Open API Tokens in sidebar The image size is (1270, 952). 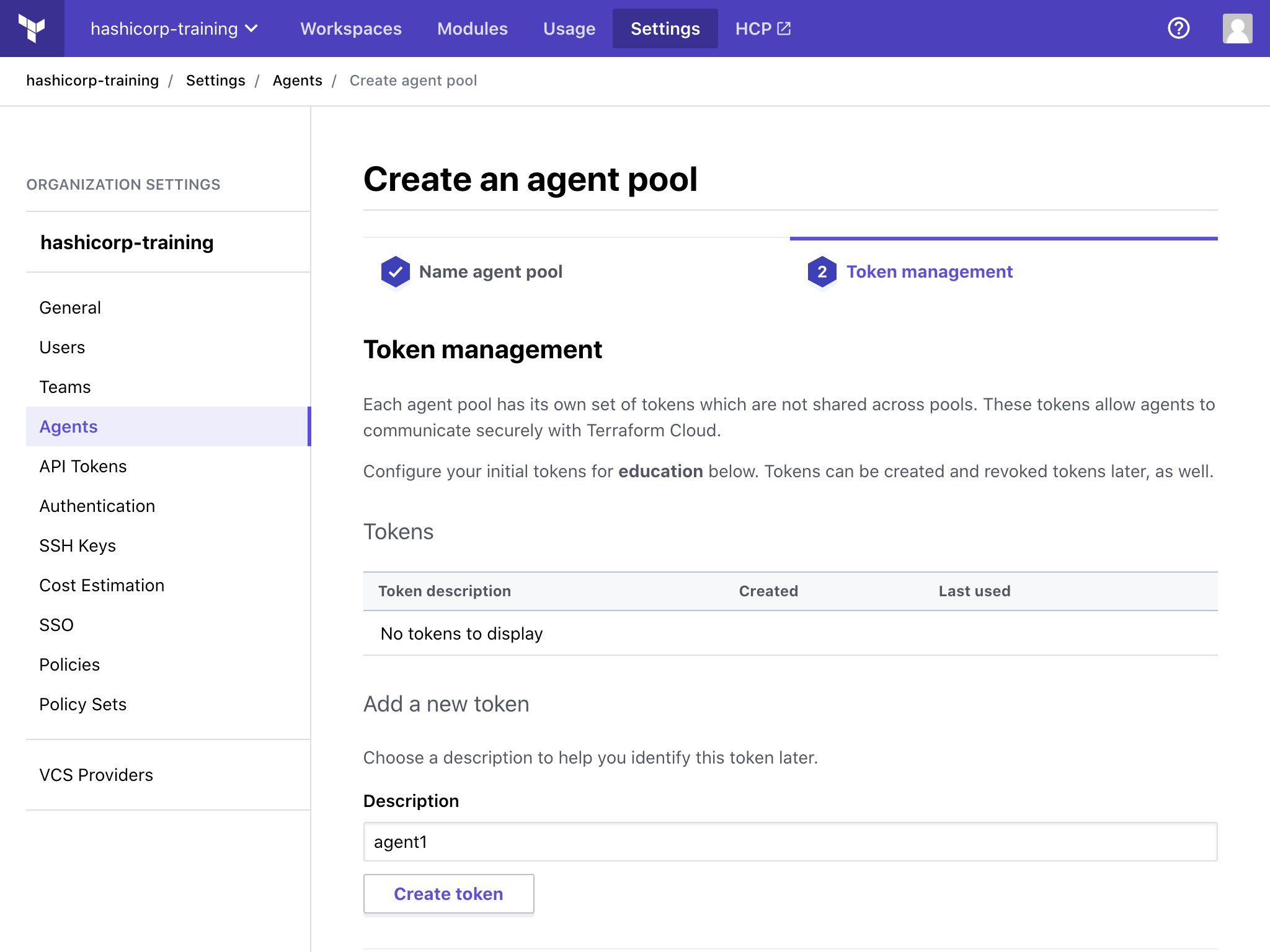(167, 466)
